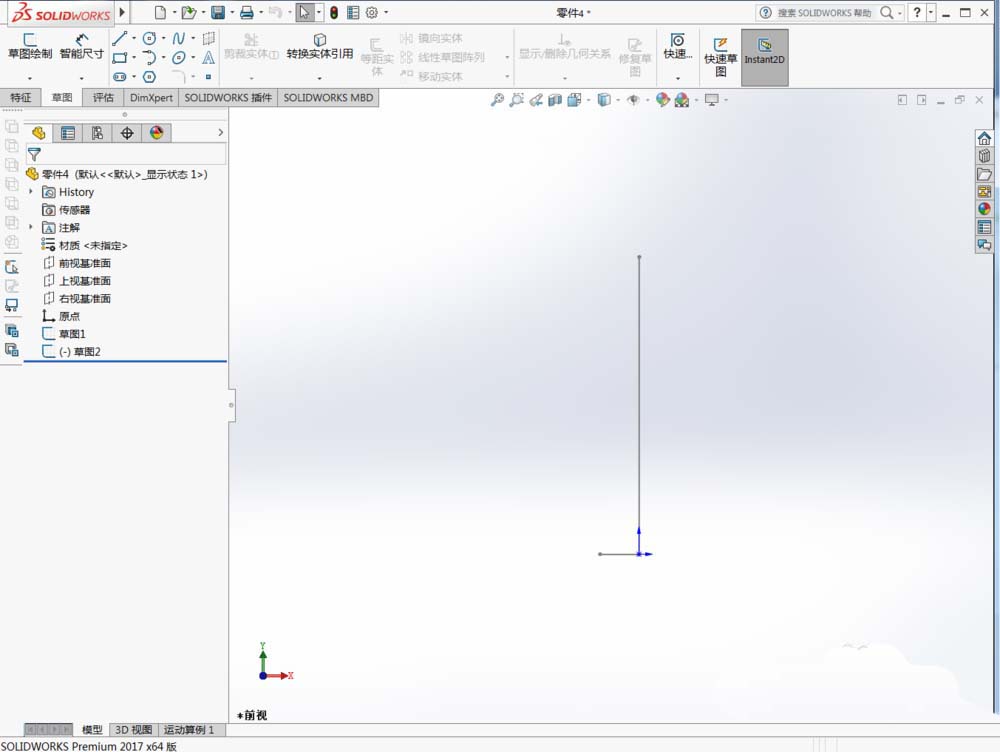The image size is (1000, 752).
Task: Select the Ellipse sketch tool
Action: coord(179,57)
